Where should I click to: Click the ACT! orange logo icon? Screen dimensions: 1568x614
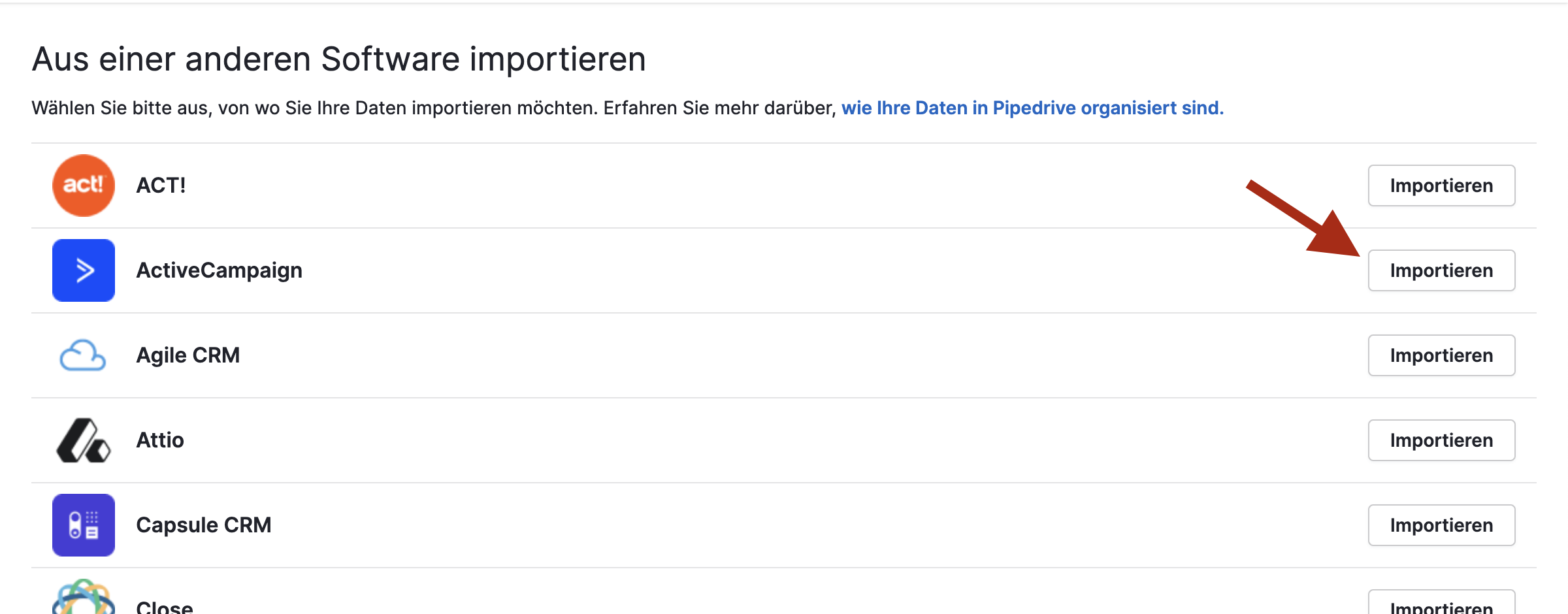click(84, 186)
